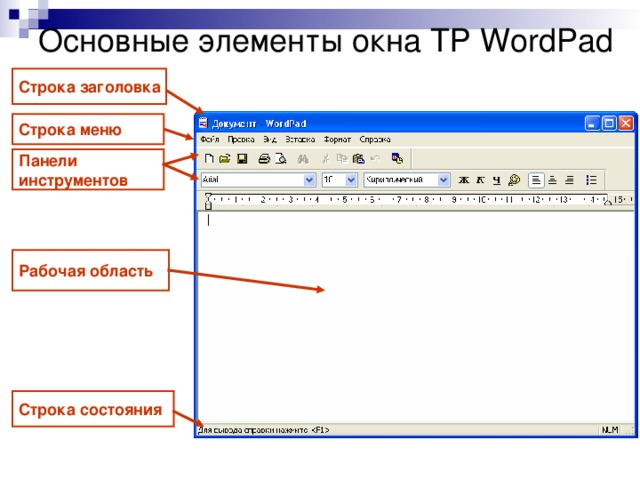Image resolution: width=640 pixels, height=480 pixels.
Task: Open the Справка menu
Action: [375, 140]
